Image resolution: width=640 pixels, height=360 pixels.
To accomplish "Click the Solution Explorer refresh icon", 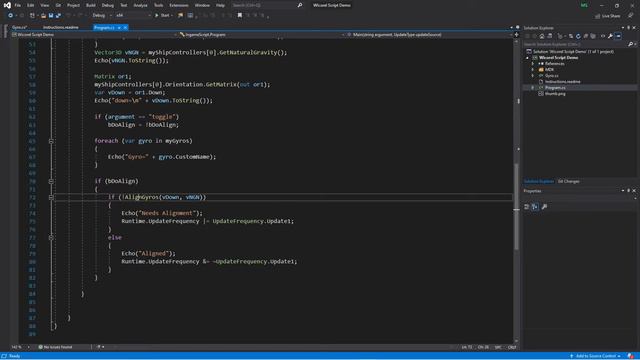I will (x=578, y=36).
